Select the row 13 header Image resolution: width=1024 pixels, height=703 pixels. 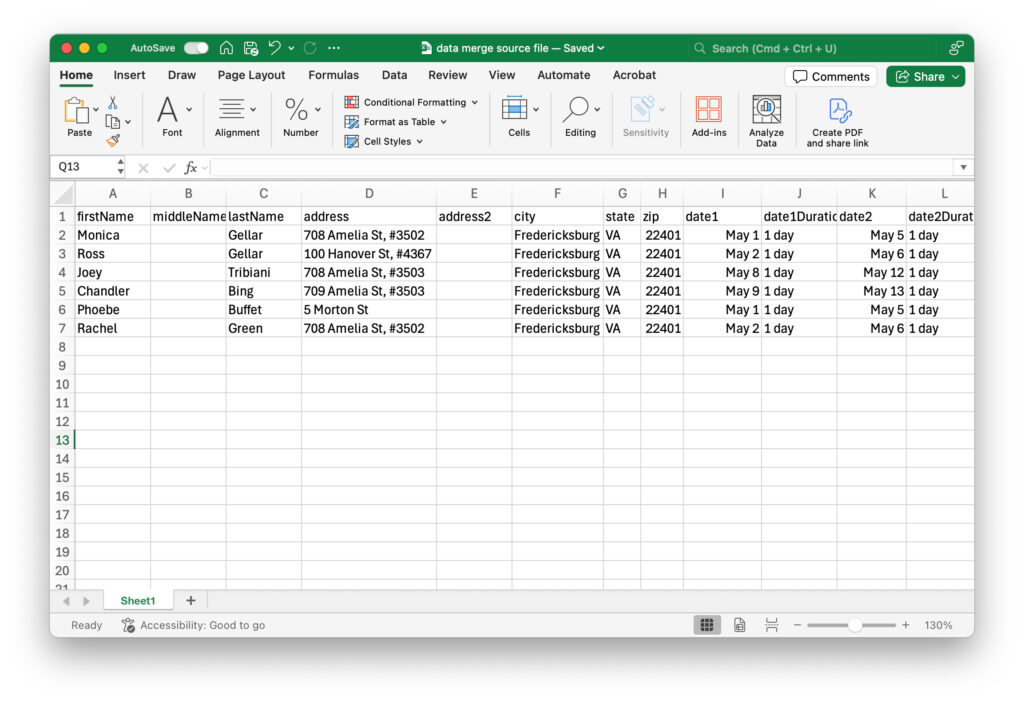pos(63,440)
